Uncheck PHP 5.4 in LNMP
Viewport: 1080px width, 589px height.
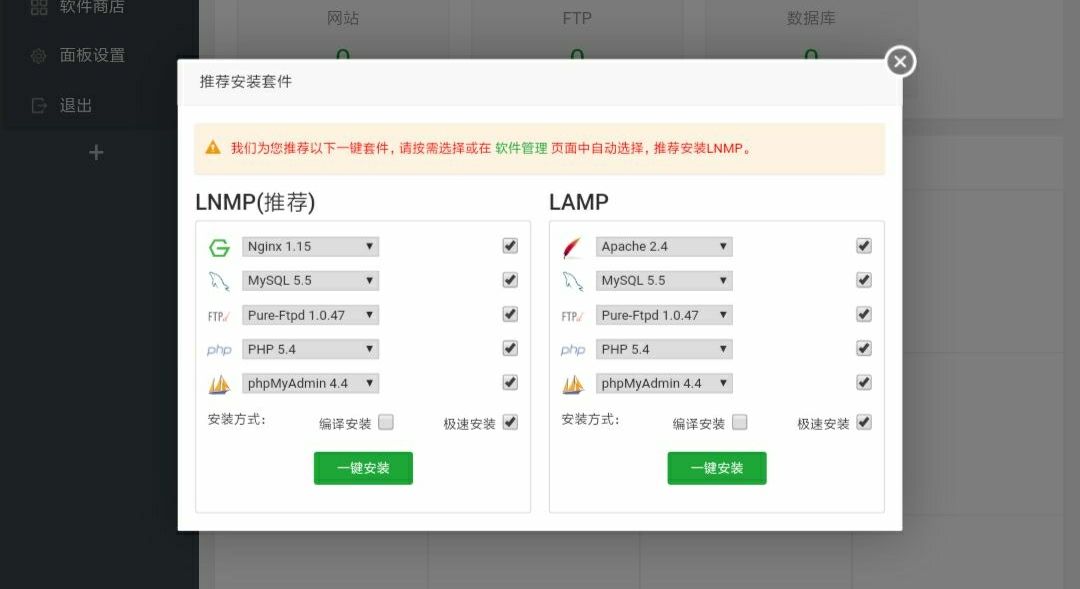coord(510,349)
